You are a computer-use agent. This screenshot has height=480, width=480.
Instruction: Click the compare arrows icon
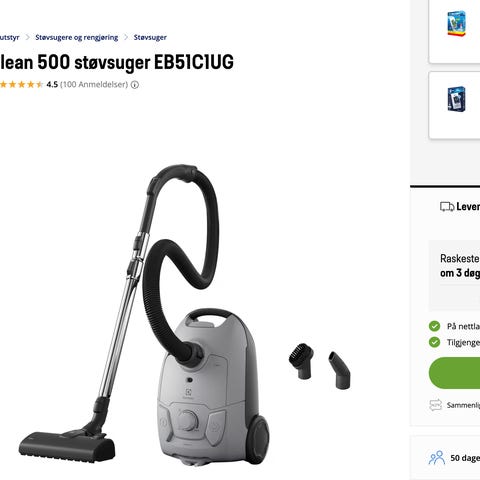435,405
